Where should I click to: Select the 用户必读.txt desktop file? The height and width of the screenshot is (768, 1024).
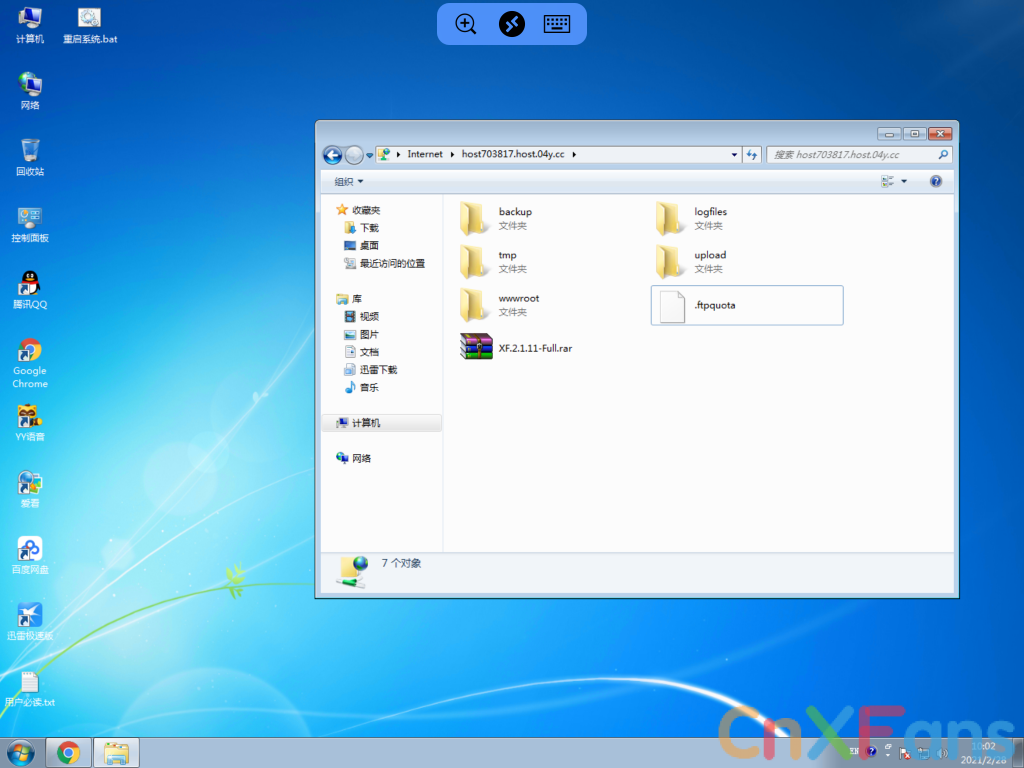[29, 688]
